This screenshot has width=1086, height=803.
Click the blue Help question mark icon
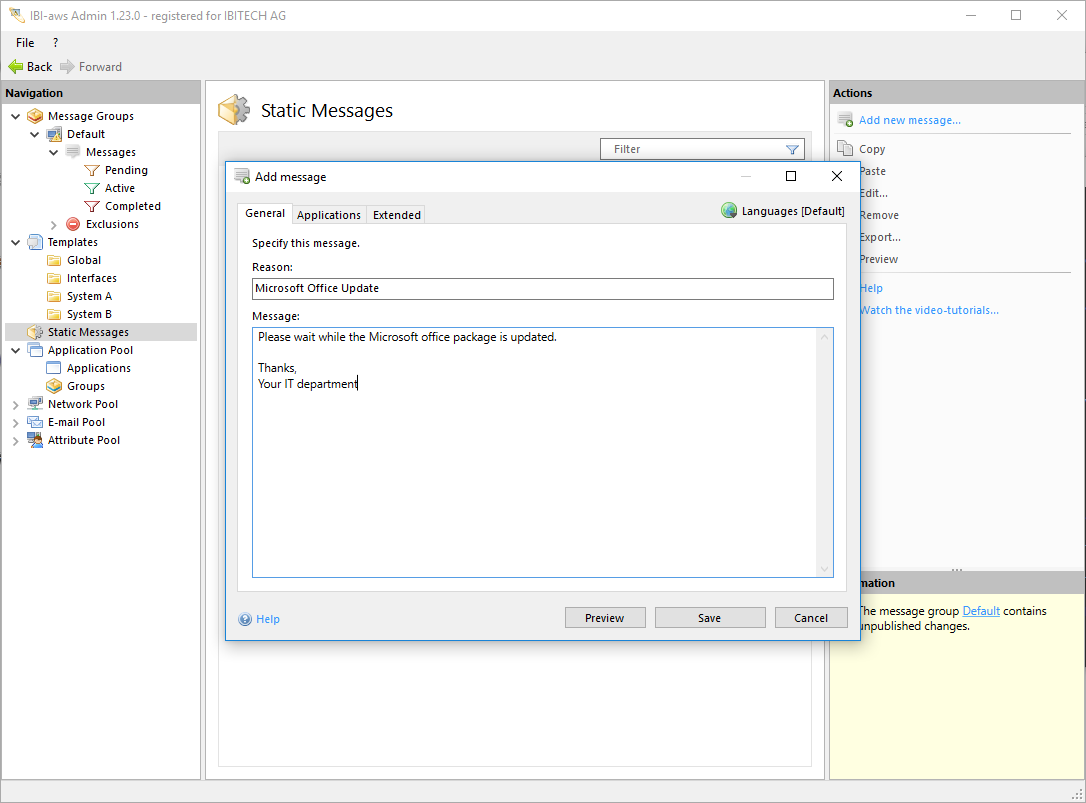click(245, 619)
